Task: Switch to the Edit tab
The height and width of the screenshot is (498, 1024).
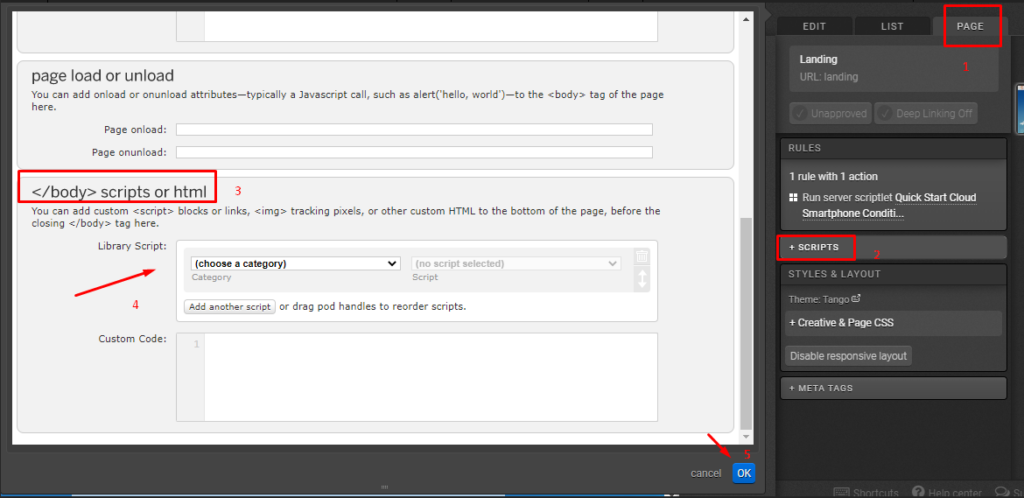Action: 814,27
